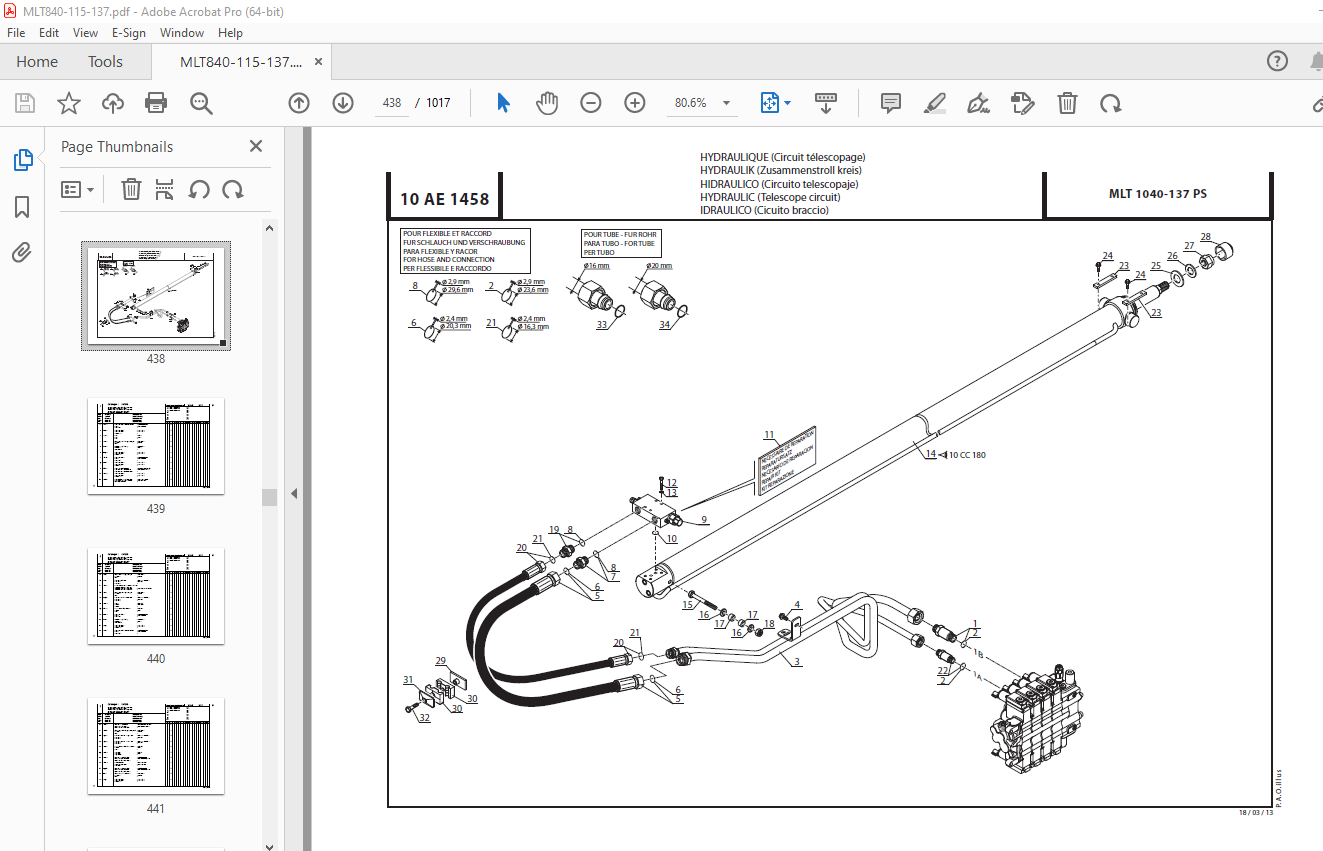Add a comment sticky note

(x=890, y=103)
